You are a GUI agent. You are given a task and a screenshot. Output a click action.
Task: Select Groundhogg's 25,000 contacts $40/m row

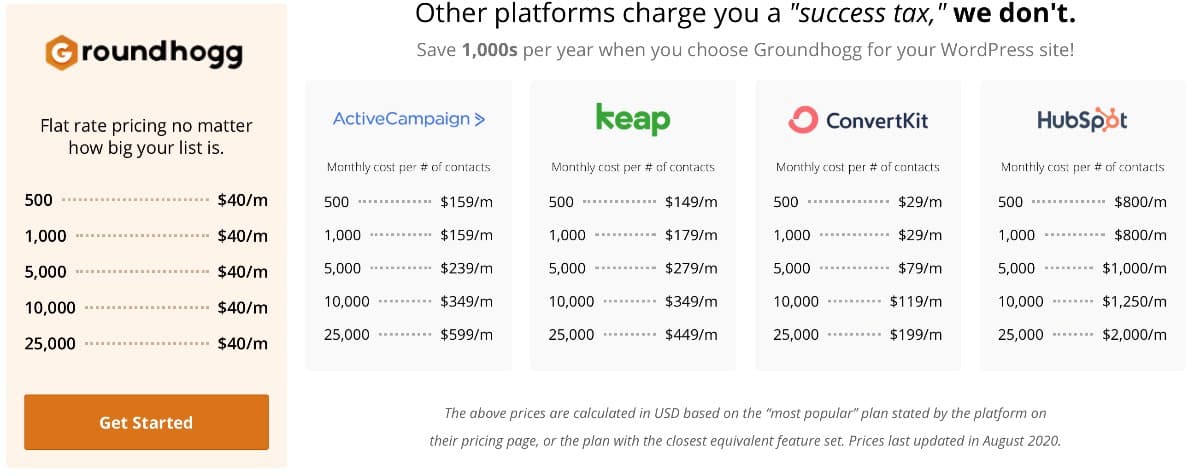point(146,343)
